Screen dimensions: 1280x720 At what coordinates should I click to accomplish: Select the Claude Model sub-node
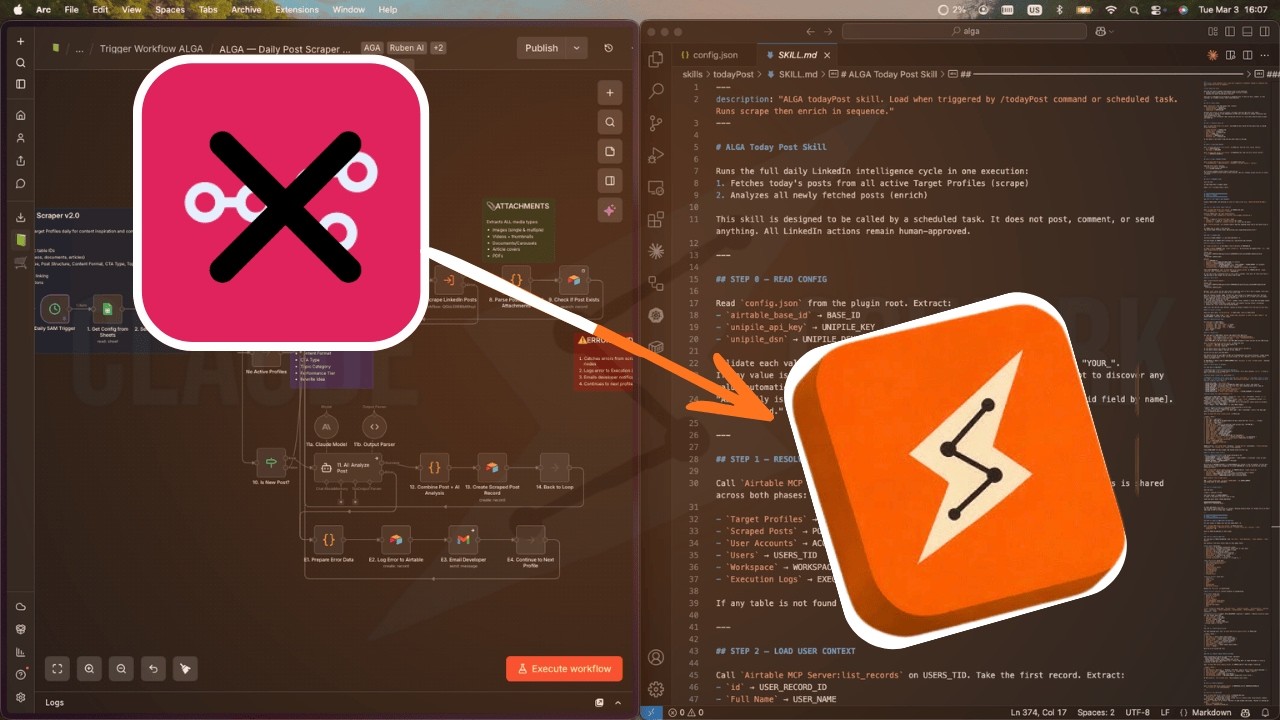pyautogui.click(x=326, y=426)
